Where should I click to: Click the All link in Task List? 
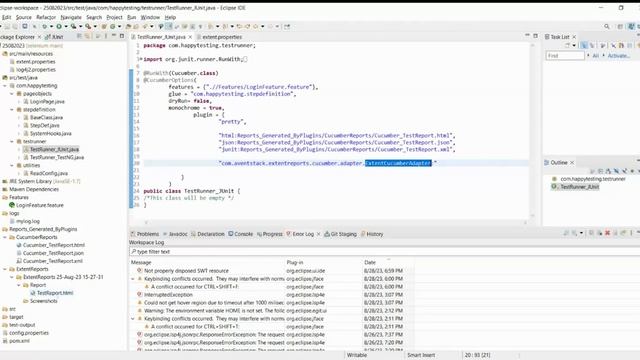pos(596,56)
